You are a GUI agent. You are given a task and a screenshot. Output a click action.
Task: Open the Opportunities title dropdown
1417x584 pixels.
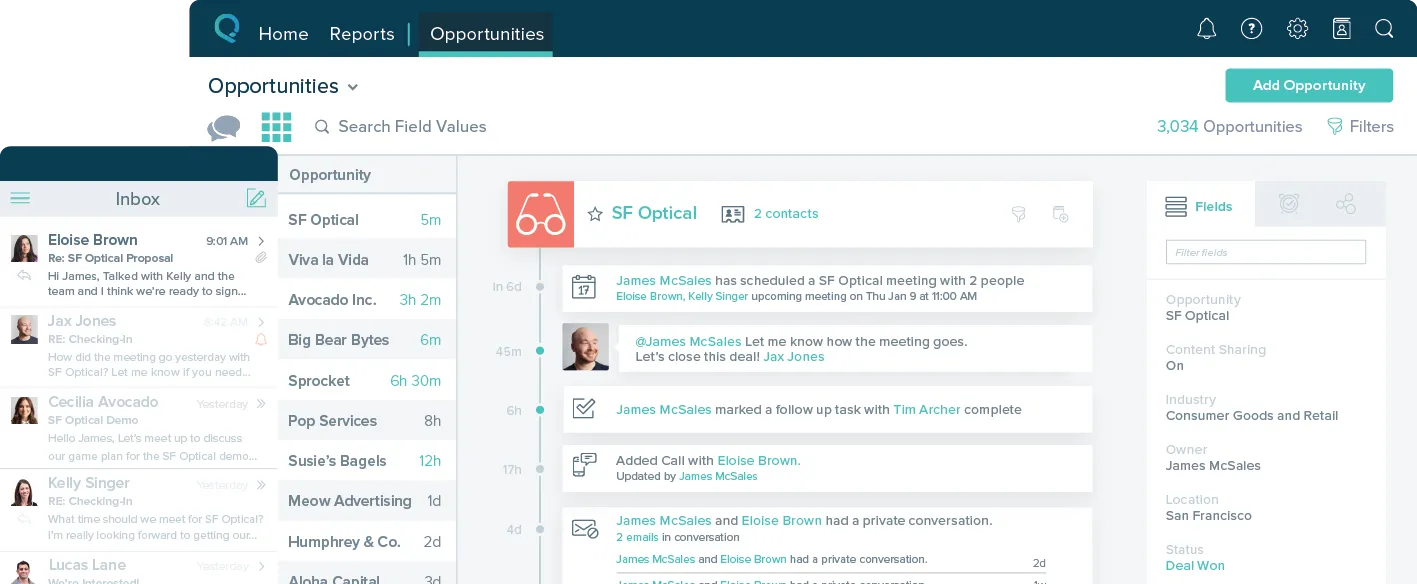pos(352,88)
